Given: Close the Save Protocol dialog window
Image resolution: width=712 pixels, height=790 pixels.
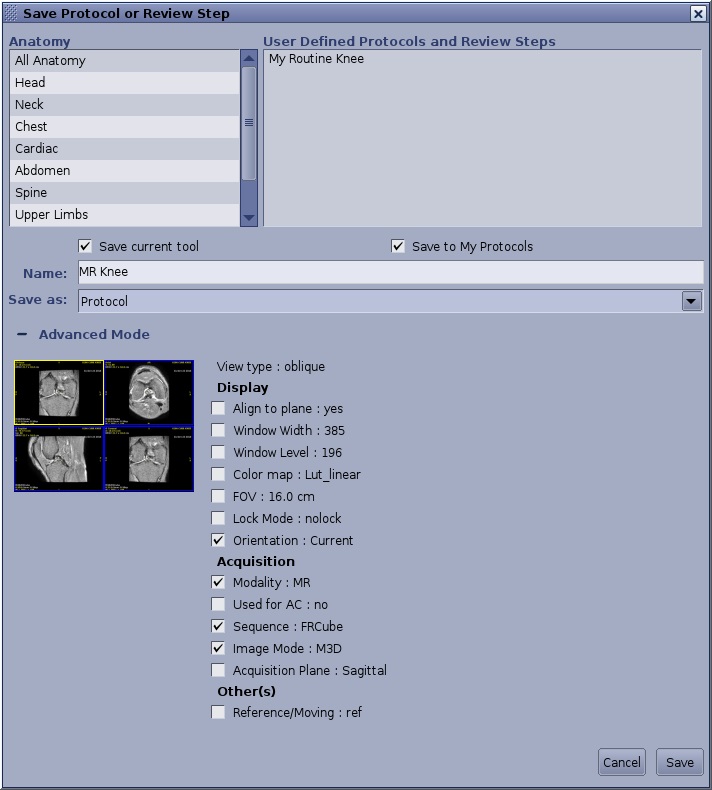Looking at the screenshot, I should (698, 14).
